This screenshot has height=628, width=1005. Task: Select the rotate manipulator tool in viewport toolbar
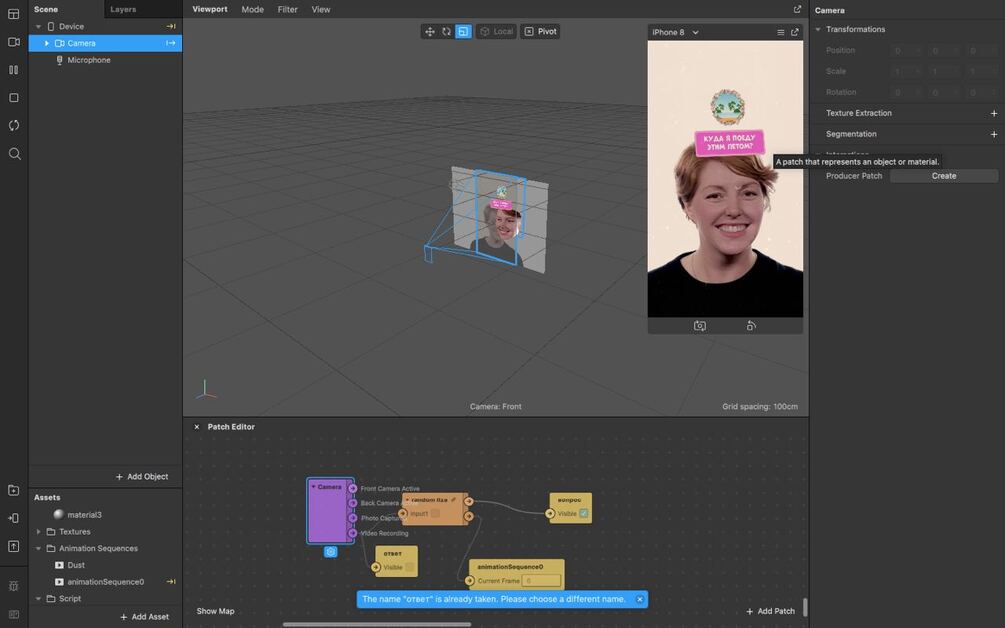point(446,31)
